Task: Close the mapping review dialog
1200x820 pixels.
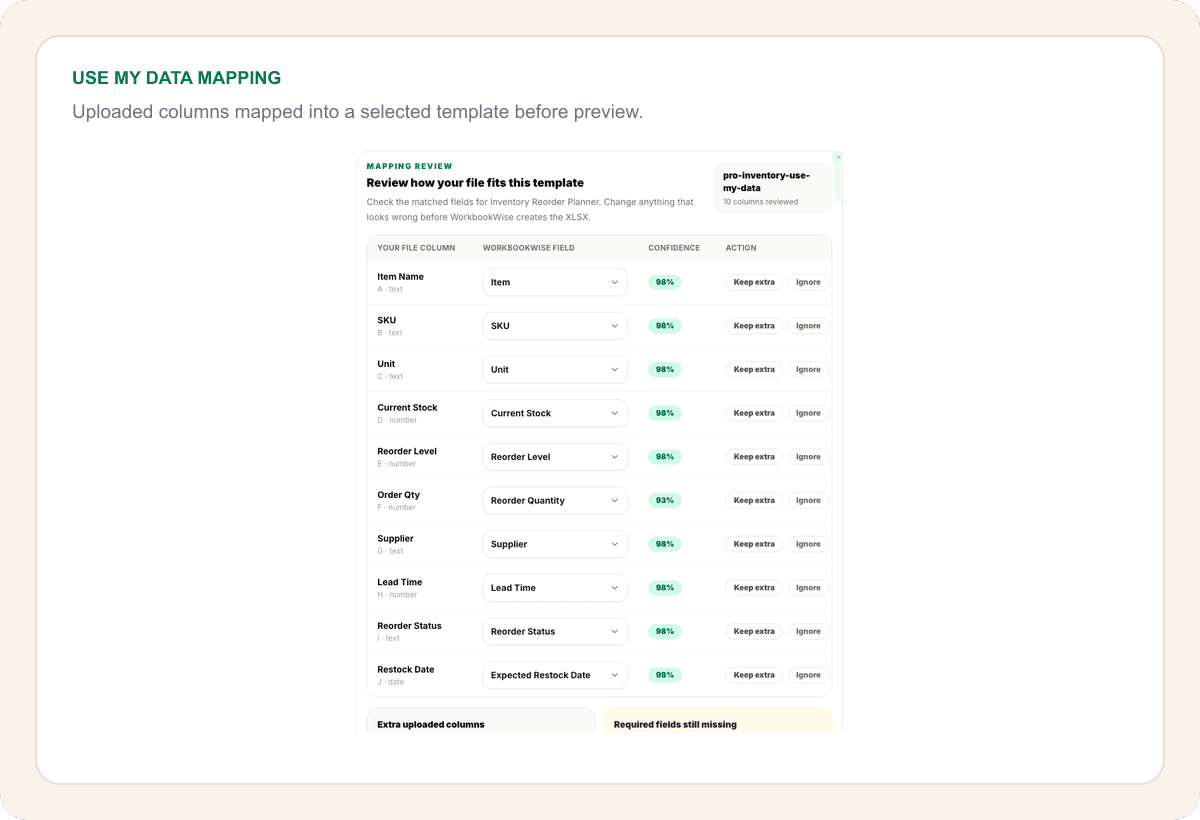Action: point(838,157)
